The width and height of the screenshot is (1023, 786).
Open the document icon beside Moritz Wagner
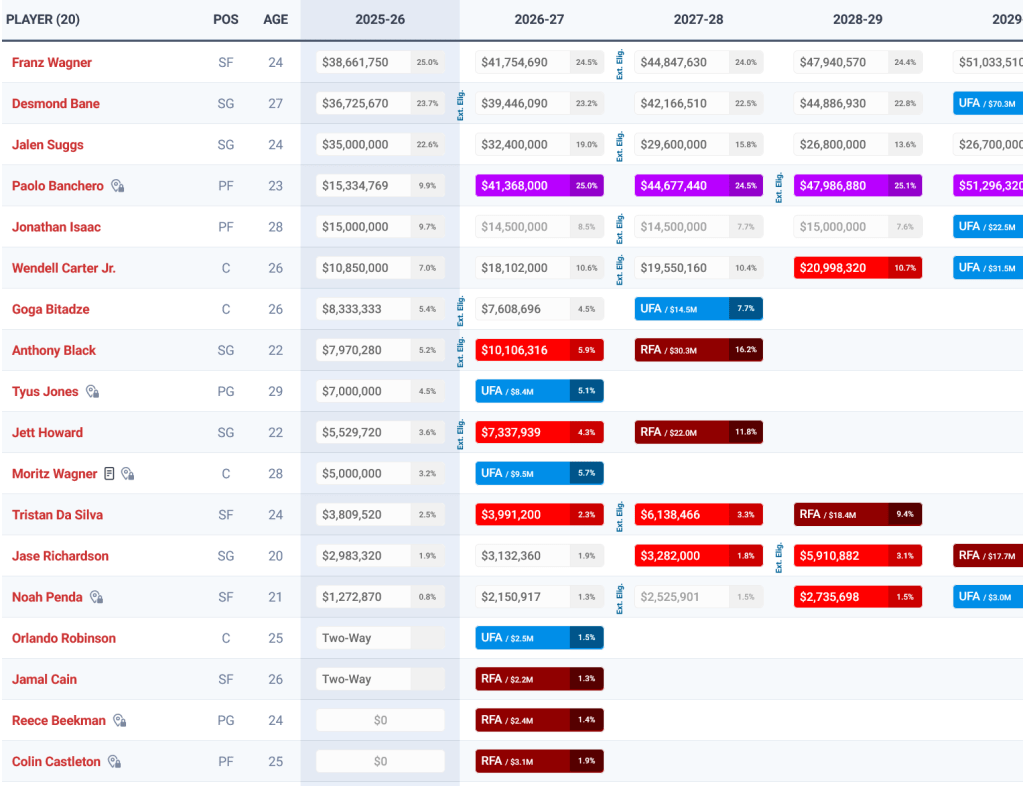point(109,474)
